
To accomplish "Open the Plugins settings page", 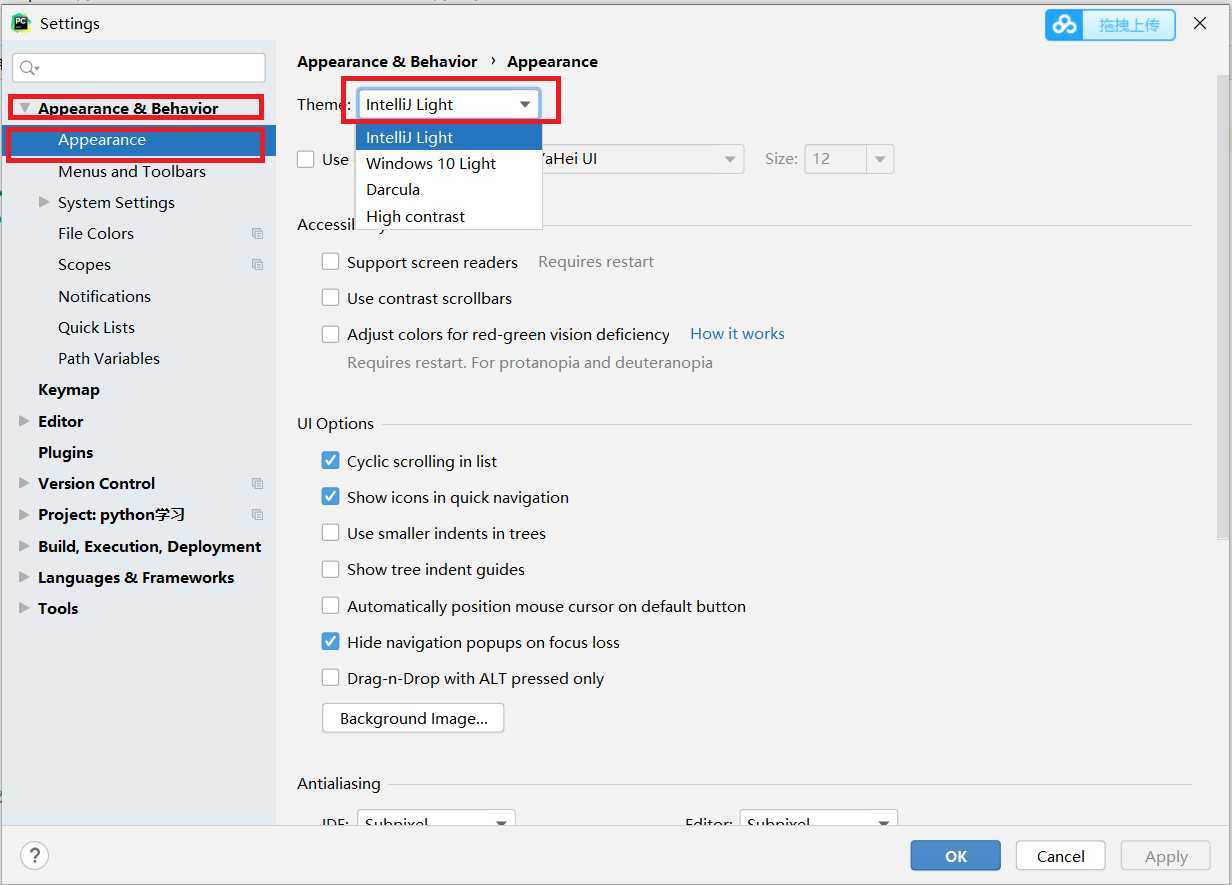I will 66,452.
